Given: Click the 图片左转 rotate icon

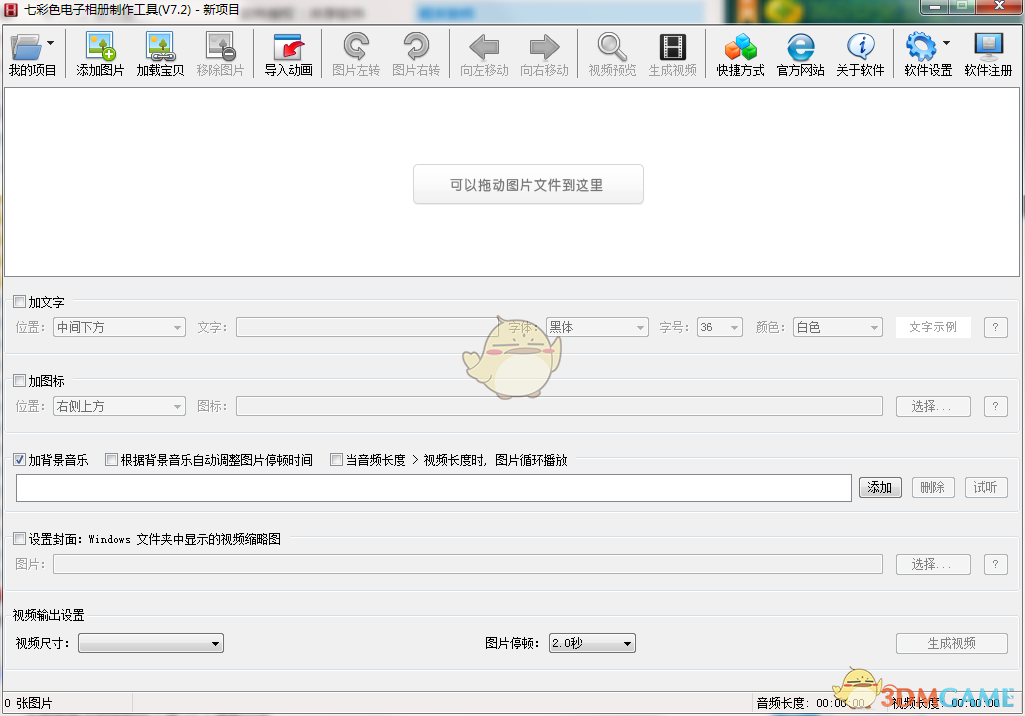Looking at the screenshot, I should (x=355, y=53).
